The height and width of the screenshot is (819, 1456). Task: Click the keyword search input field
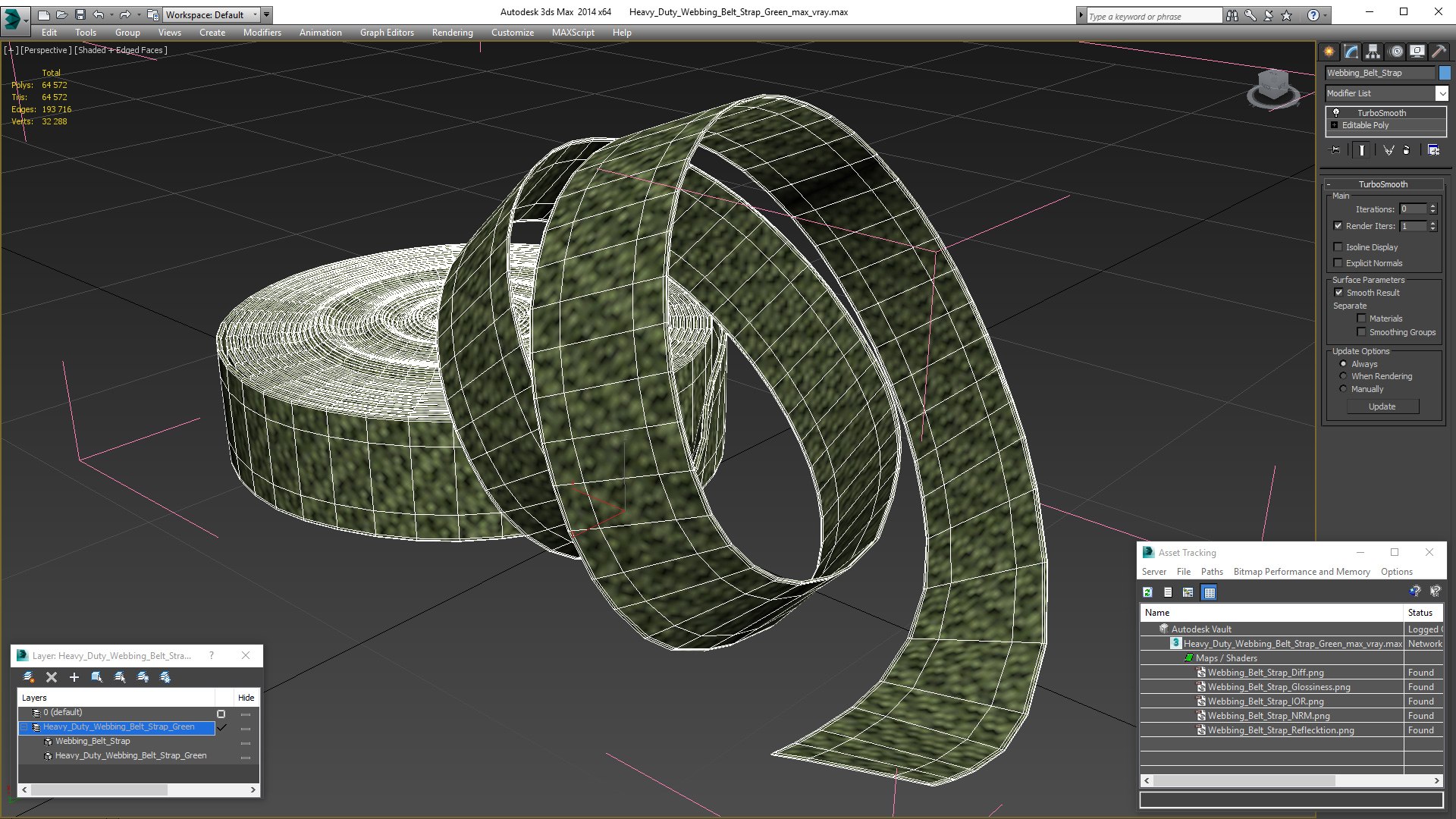(1153, 16)
